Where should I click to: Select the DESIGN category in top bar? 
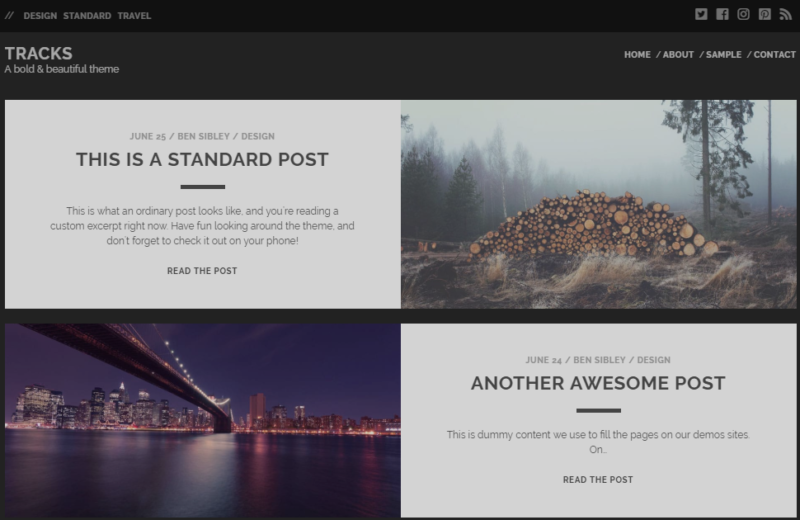(40, 16)
